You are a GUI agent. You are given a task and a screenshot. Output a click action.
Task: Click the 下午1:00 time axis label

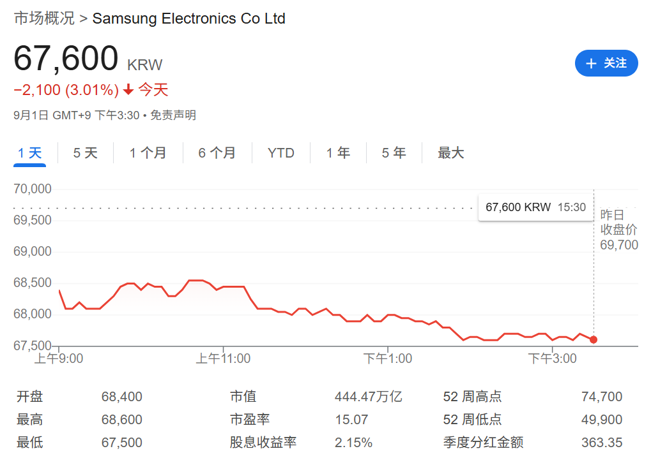(388, 359)
